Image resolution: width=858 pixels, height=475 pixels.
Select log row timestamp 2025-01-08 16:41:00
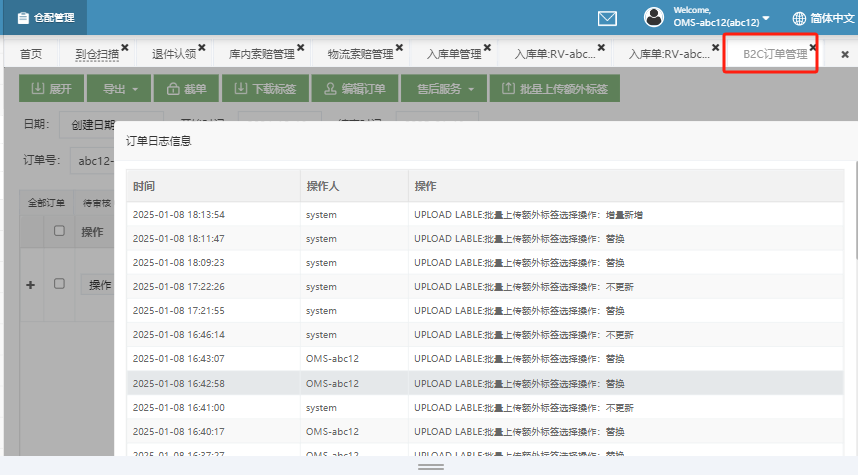tap(178, 408)
